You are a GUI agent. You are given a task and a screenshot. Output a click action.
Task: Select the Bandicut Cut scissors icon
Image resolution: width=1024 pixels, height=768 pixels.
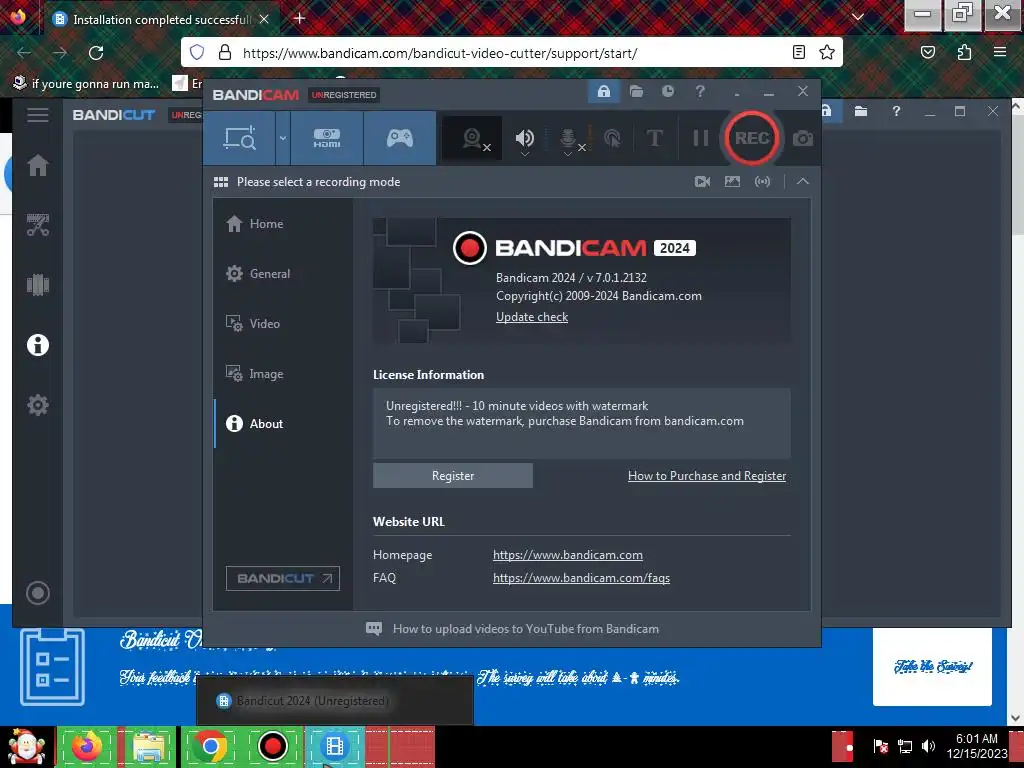[38, 225]
